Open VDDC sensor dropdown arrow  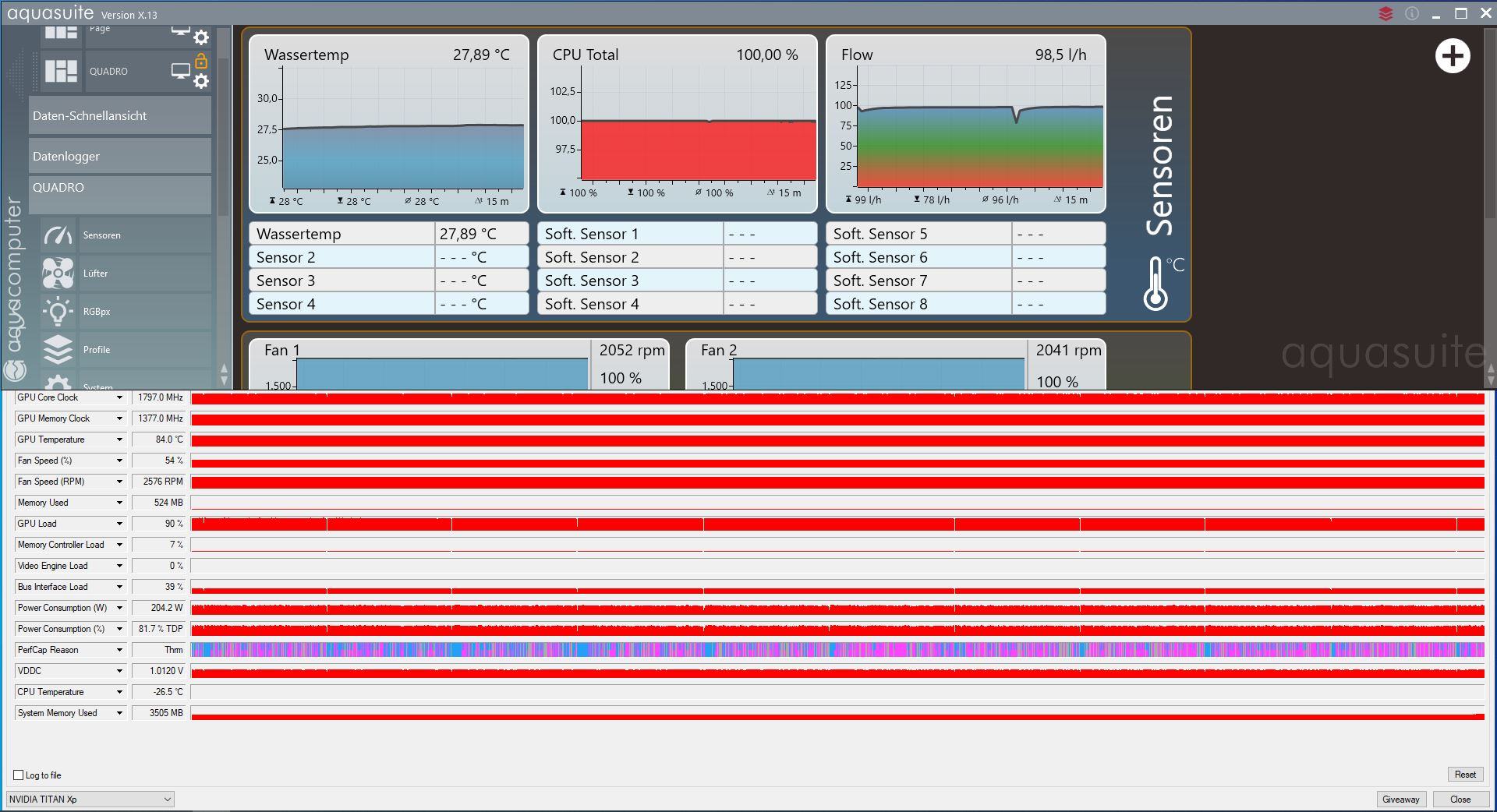[x=119, y=671]
